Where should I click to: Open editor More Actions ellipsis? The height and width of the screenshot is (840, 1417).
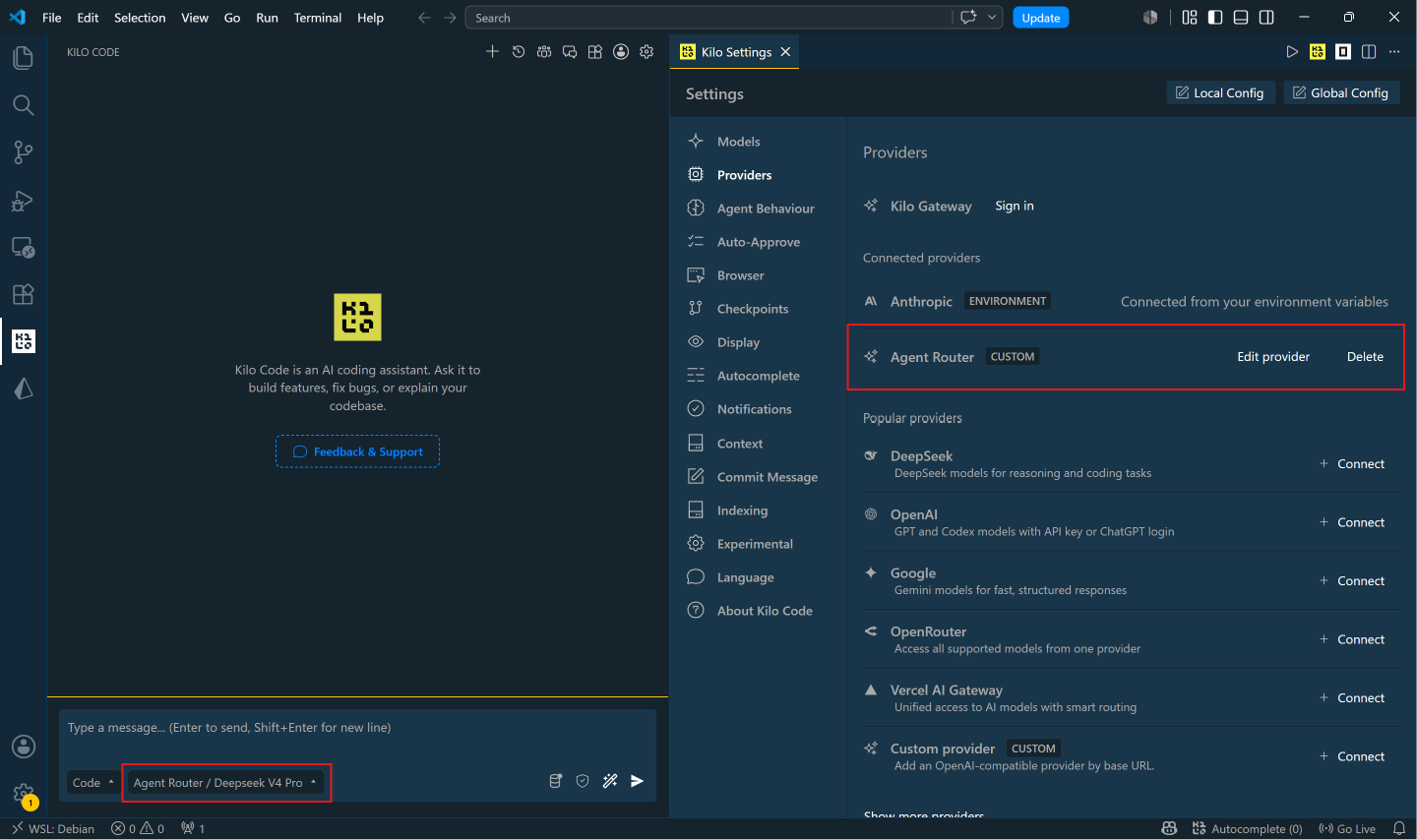click(x=1394, y=52)
